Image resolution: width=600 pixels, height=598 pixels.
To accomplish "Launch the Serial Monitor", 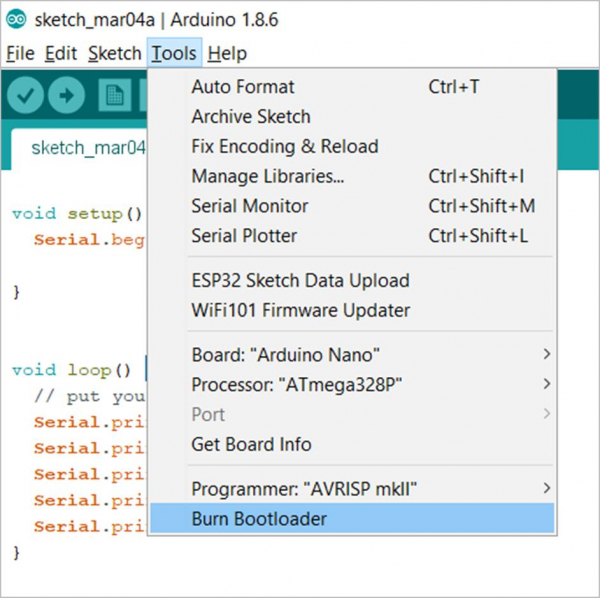I will tap(250, 206).
